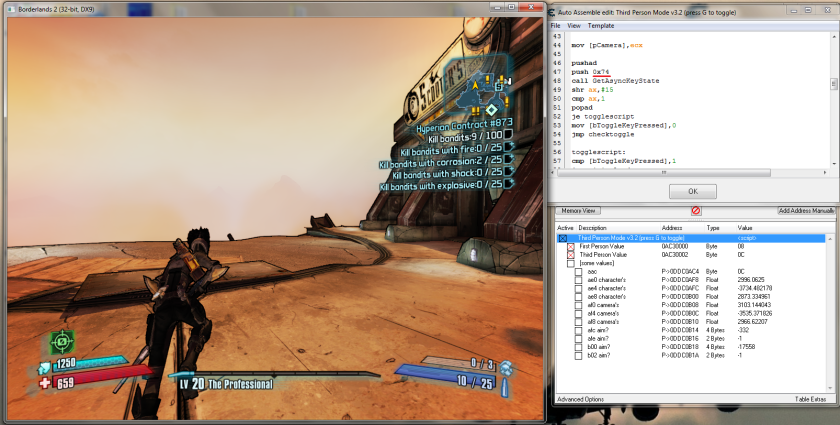Click the Borderlands 2 window title icon
This screenshot has width=840, height=425.
(12, 9)
